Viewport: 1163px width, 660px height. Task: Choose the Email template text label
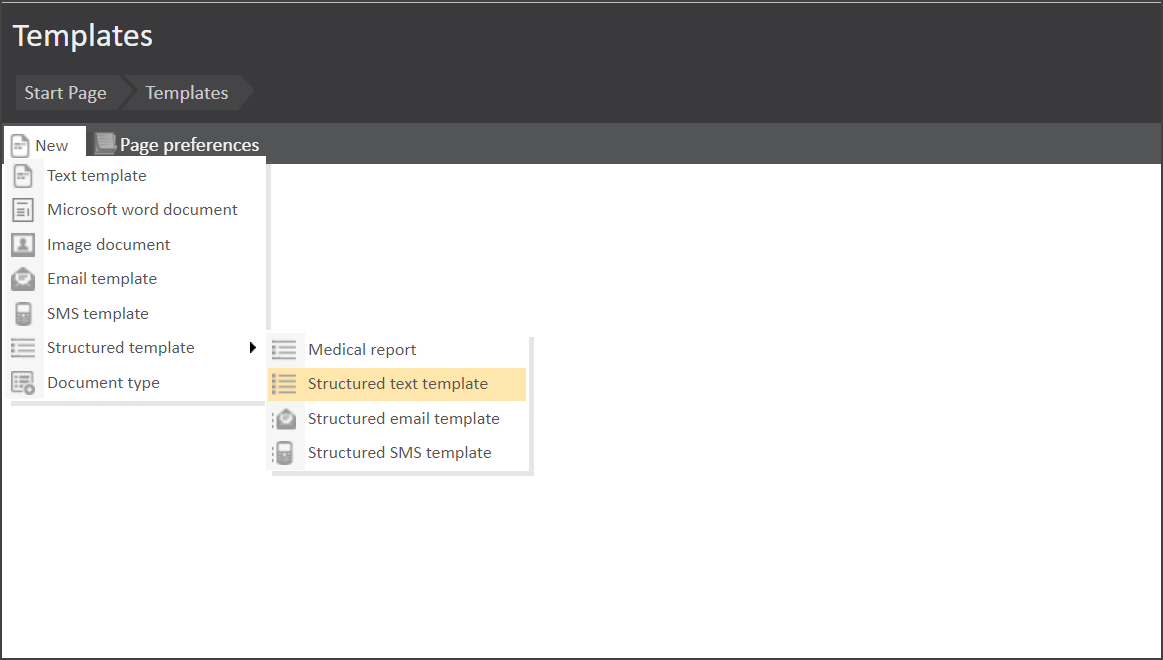click(x=102, y=279)
